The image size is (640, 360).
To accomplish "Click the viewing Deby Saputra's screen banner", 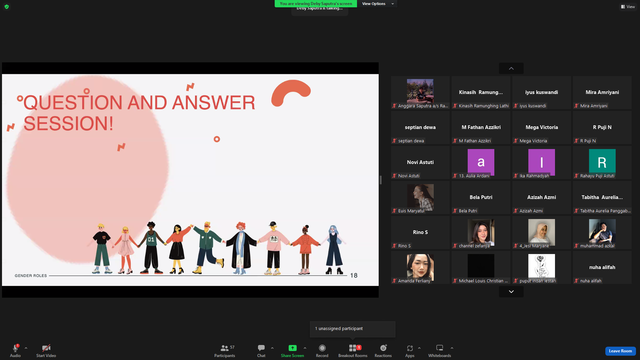I will pyautogui.click(x=316, y=4).
